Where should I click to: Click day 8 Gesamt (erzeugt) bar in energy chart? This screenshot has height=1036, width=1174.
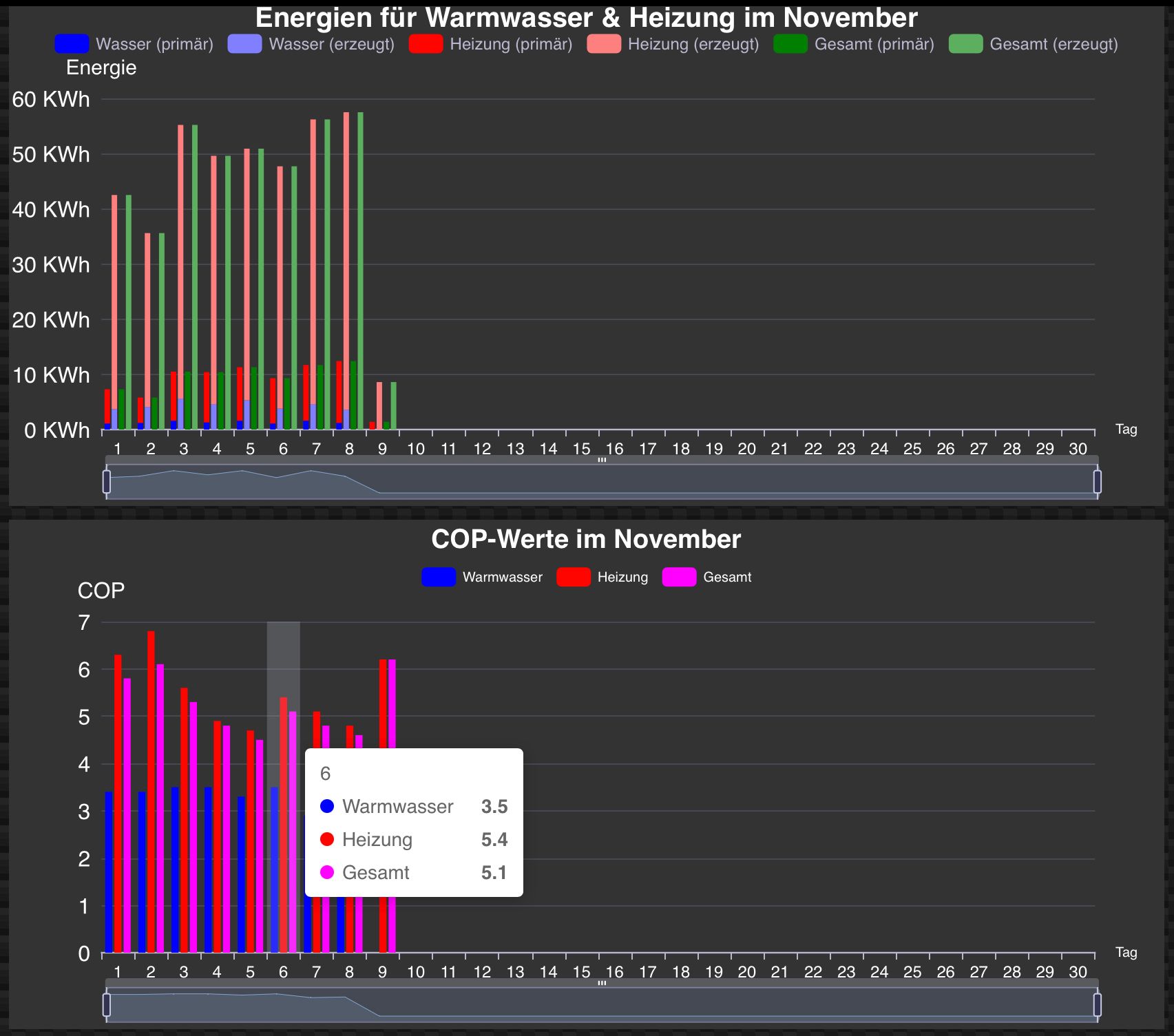(x=360, y=271)
